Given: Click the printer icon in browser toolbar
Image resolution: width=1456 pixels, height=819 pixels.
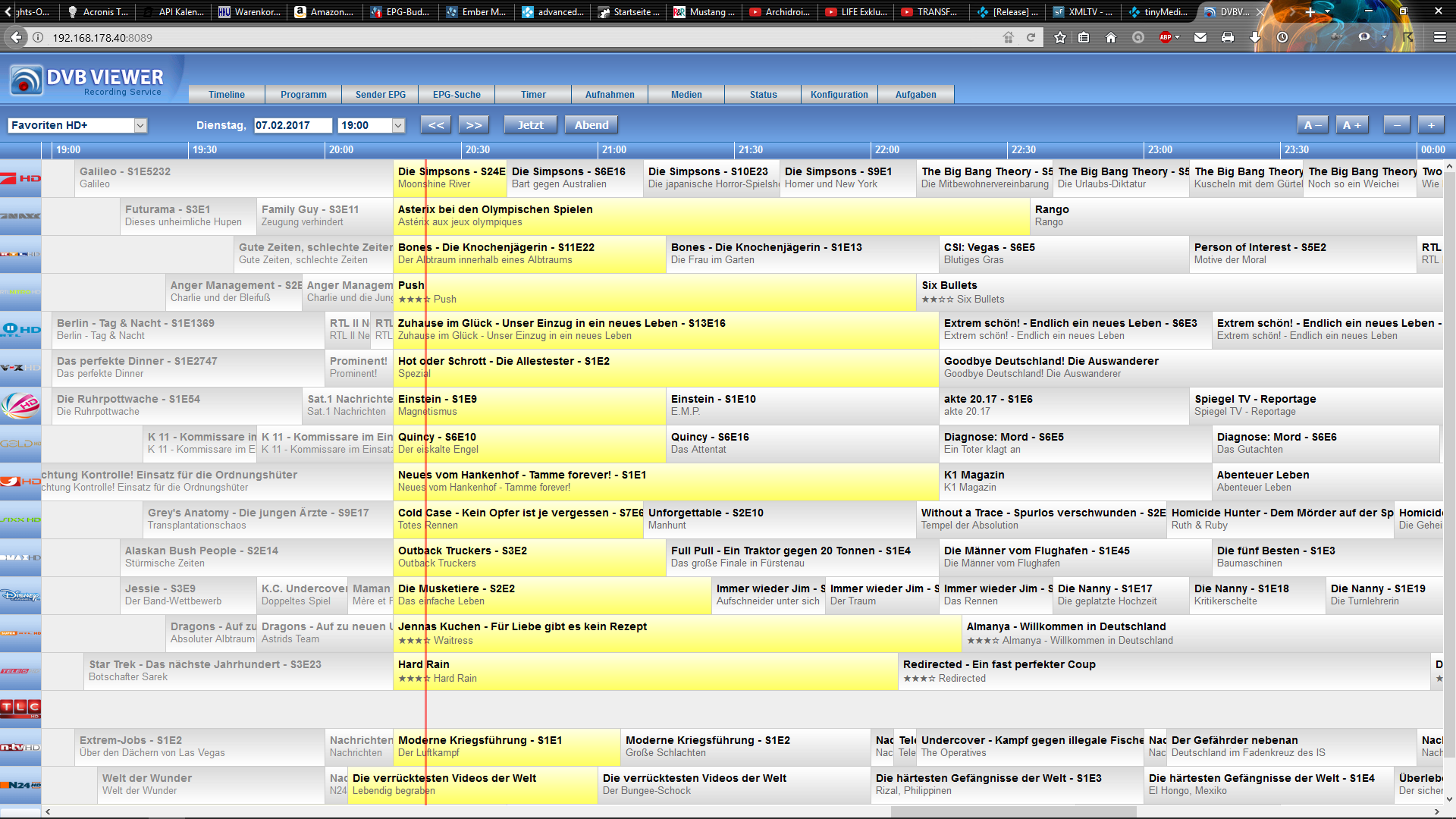Looking at the screenshot, I should (x=1228, y=37).
